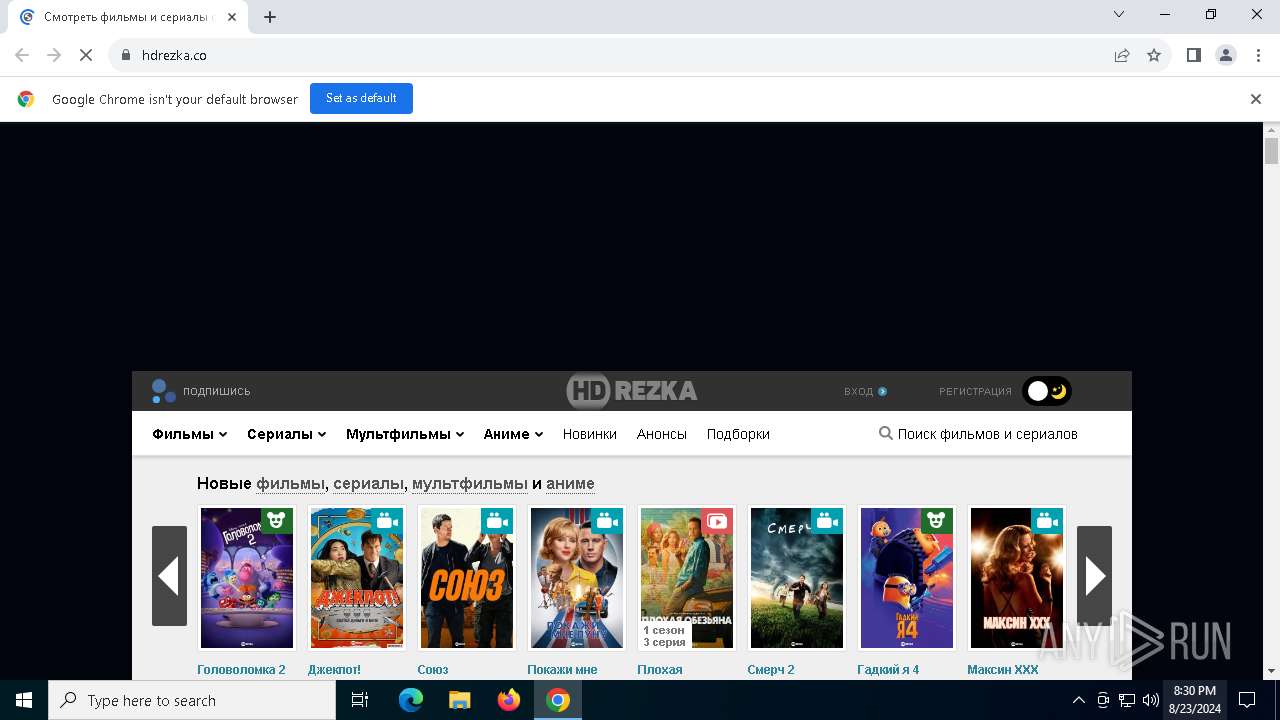Click the browser back arrow

pyautogui.click(x=22, y=55)
